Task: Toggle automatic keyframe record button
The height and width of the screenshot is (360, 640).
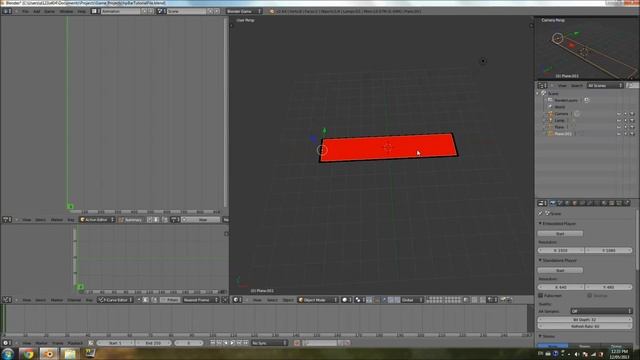Action: click(297, 343)
